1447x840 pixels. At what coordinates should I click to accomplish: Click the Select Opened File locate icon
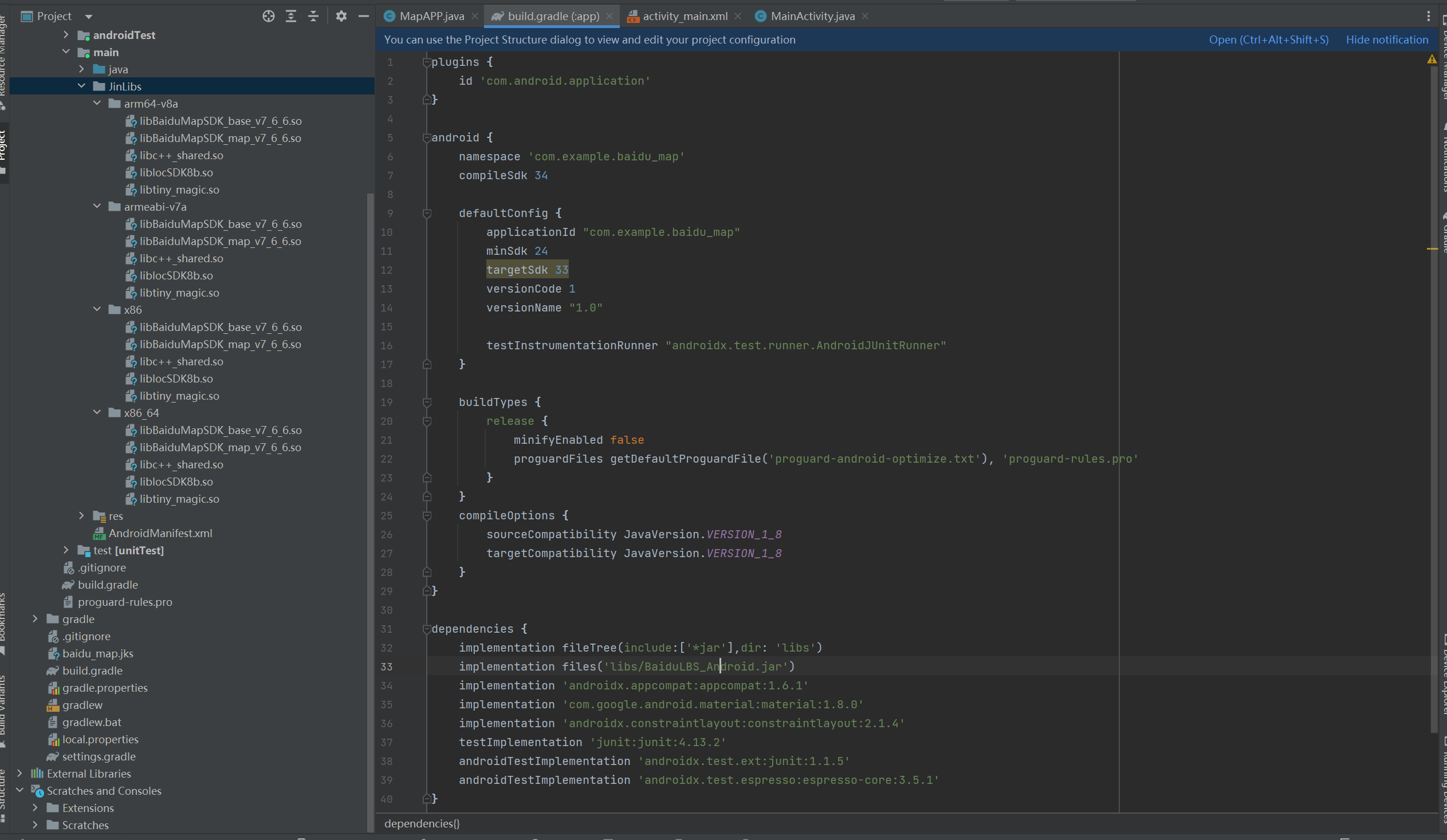(268, 16)
